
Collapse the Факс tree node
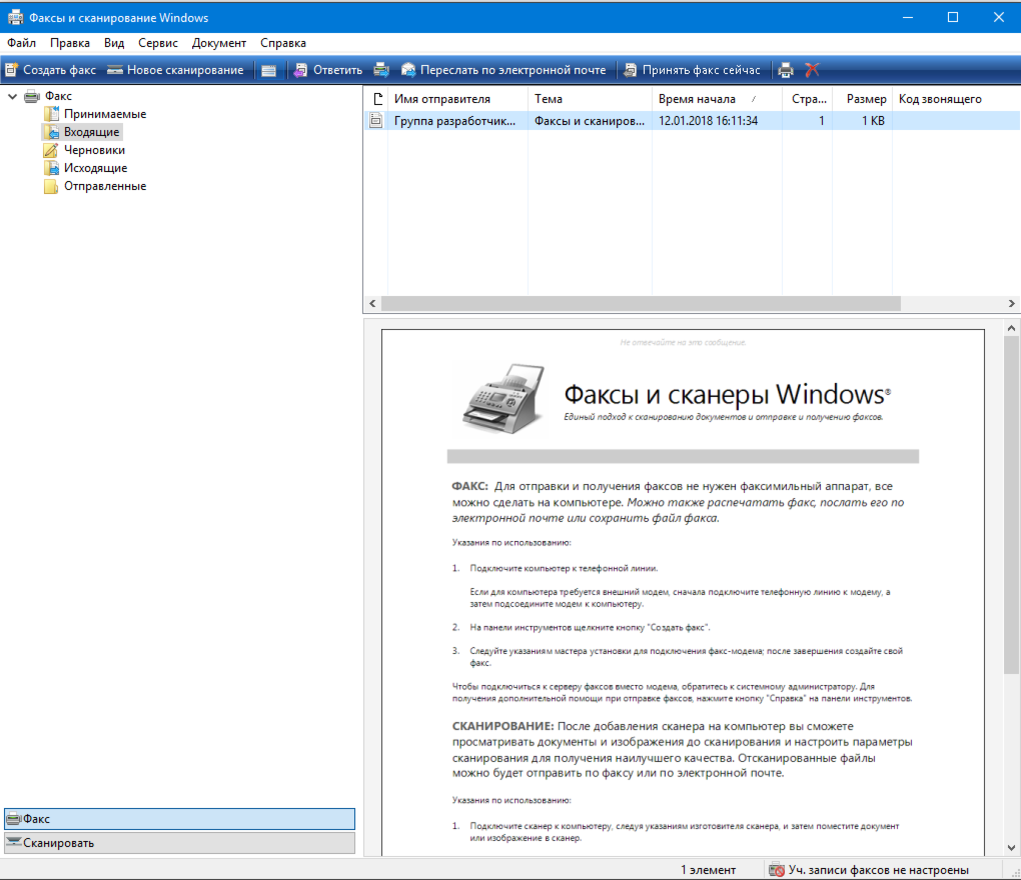pos(12,96)
